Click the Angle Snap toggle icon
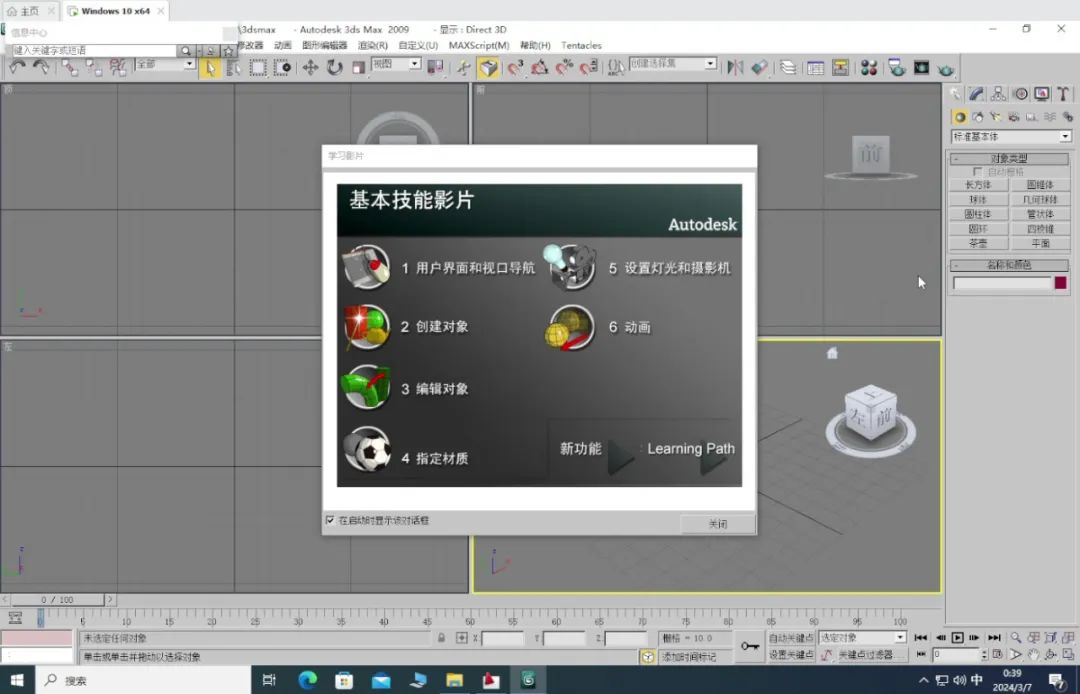 539,67
